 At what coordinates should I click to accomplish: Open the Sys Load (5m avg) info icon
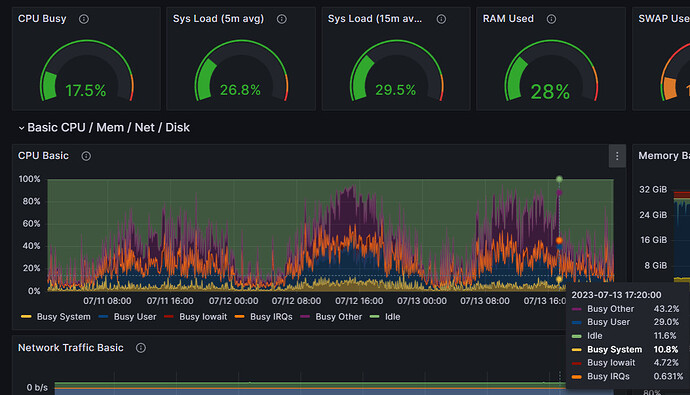pos(282,19)
